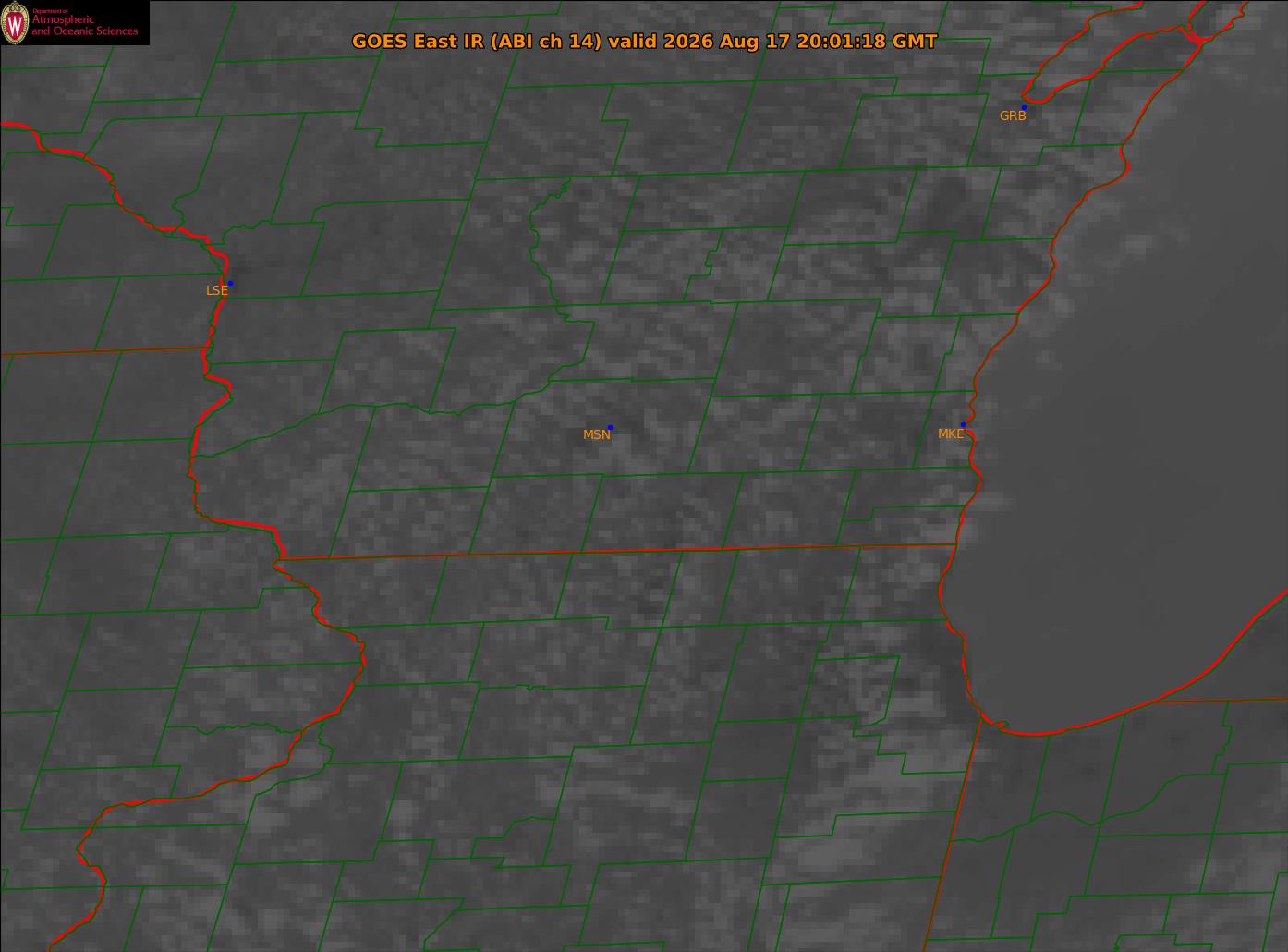Click the UW-Madison crest logo

click(16, 22)
